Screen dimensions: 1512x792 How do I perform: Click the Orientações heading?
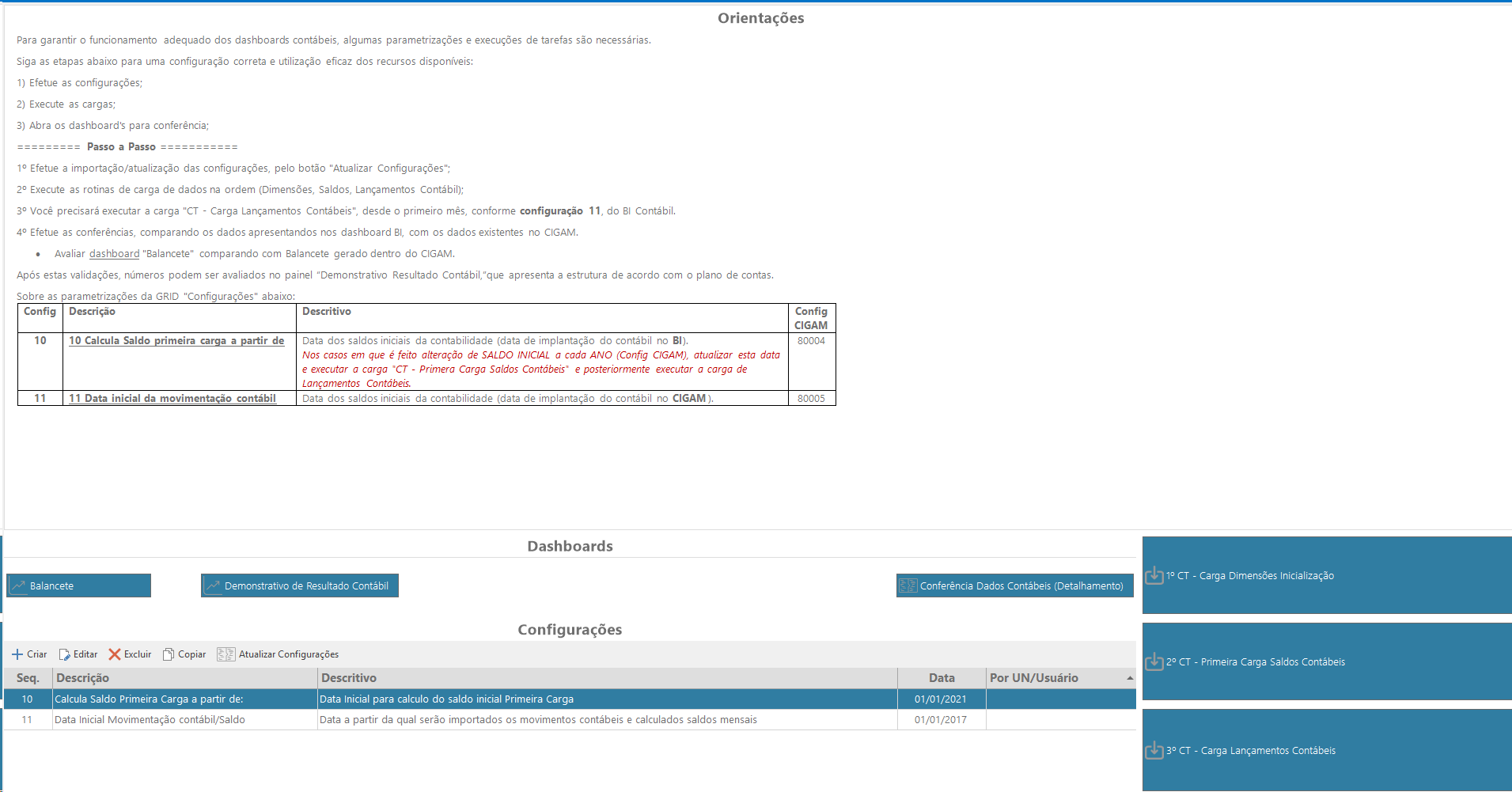pos(760,18)
